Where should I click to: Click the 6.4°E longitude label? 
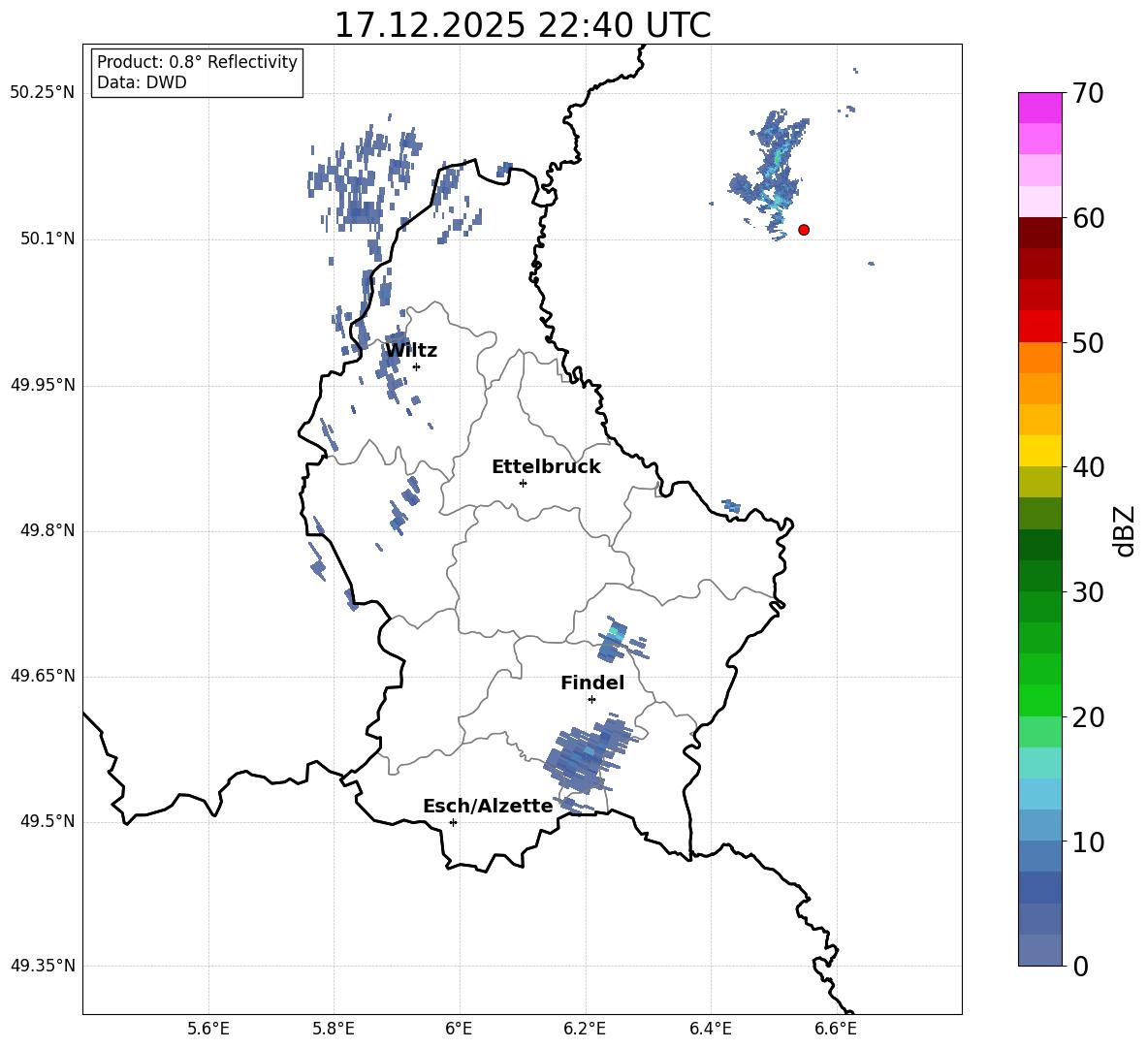tap(710, 1029)
